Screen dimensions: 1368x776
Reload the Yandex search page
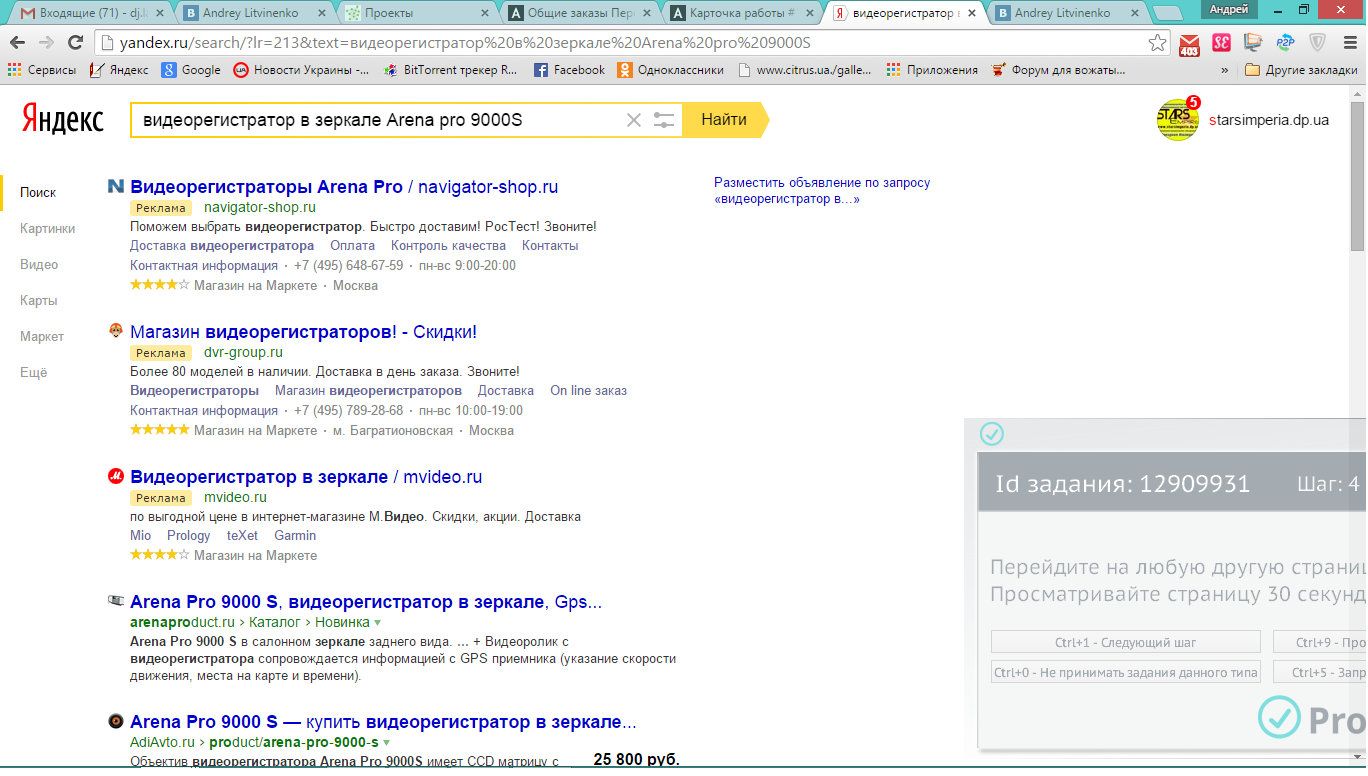(75, 43)
